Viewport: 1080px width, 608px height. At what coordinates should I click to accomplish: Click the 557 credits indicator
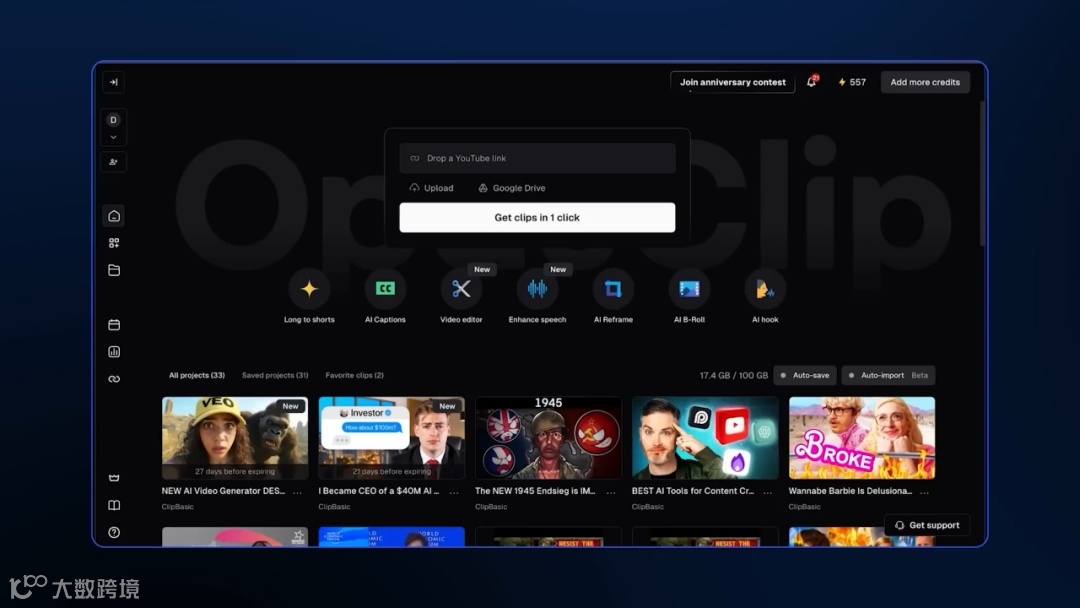pyautogui.click(x=852, y=82)
